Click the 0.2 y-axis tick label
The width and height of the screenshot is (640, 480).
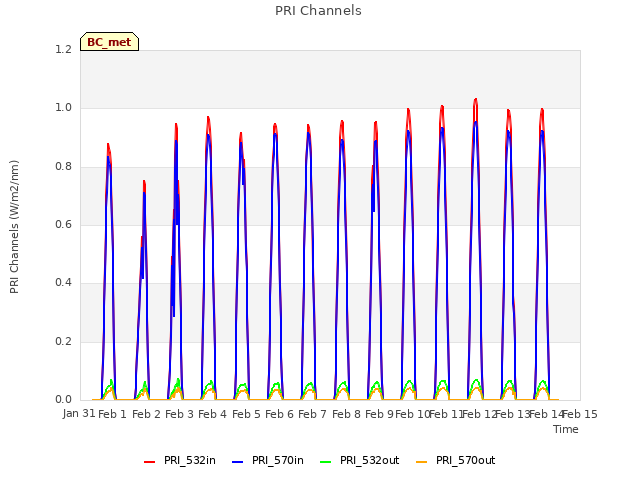[x=63, y=341]
